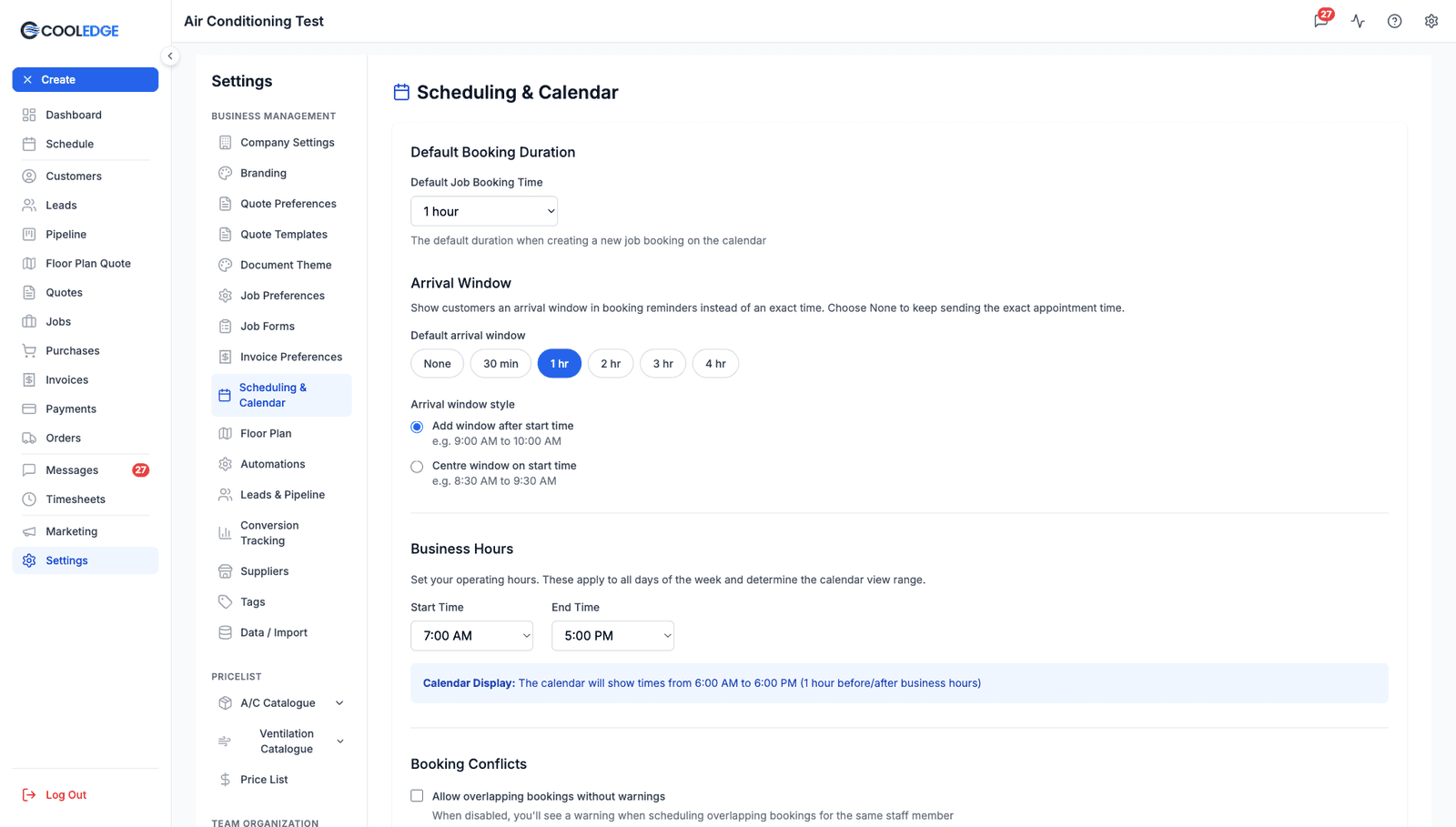The height and width of the screenshot is (827, 1456).
Task: Click the Scheduling & Calendar heading icon
Action: click(x=401, y=92)
